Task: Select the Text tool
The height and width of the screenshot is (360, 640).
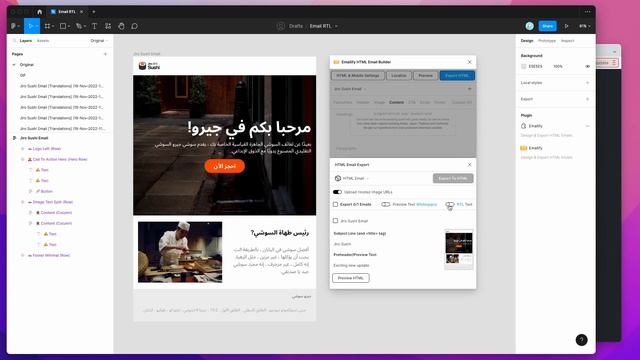Action: click(x=94, y=26)
